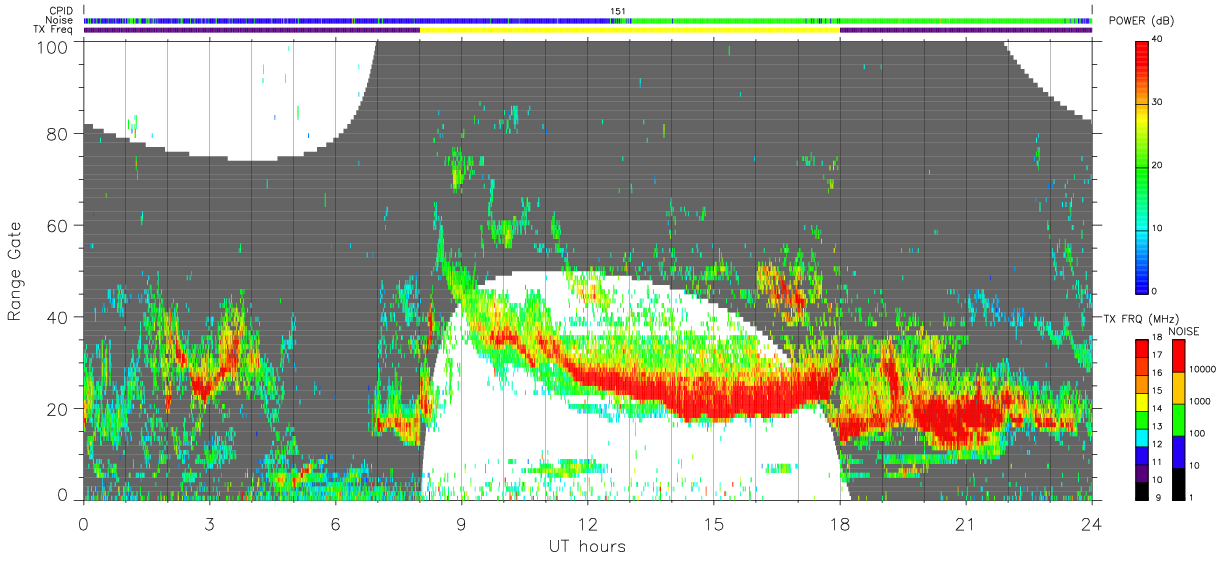1228x567 pixels.
Task: Click the "15" tick on the UT hours axis
Action: point(714,523)
